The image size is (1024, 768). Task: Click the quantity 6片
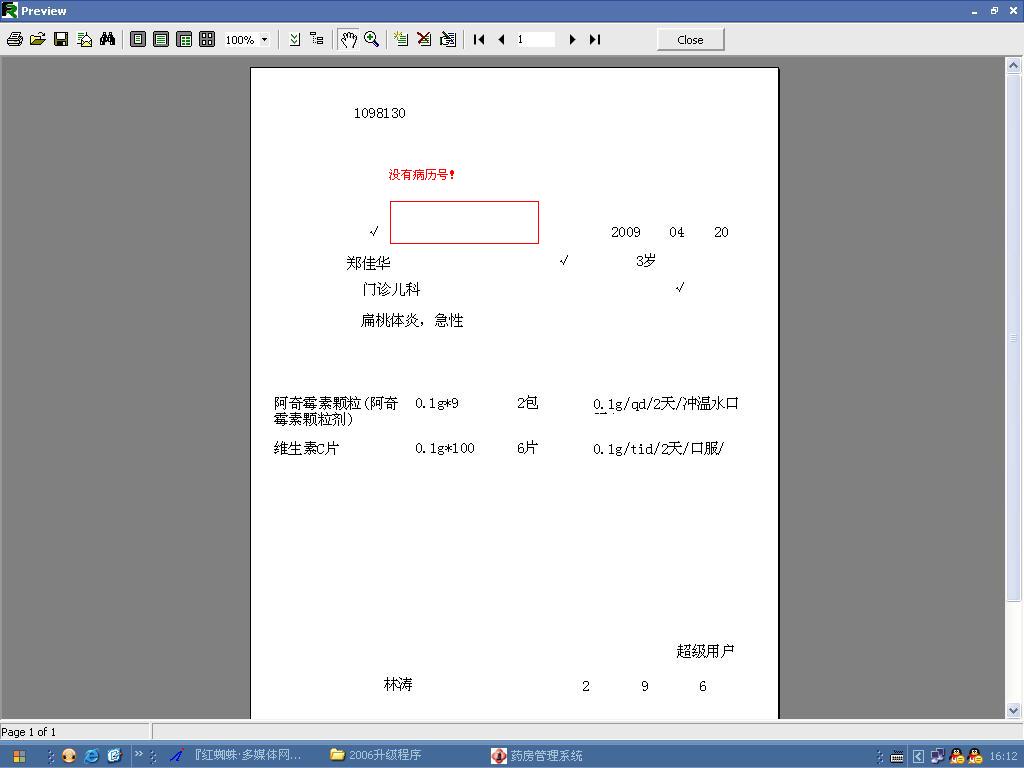pyautogui.click(x=528, y=447)
